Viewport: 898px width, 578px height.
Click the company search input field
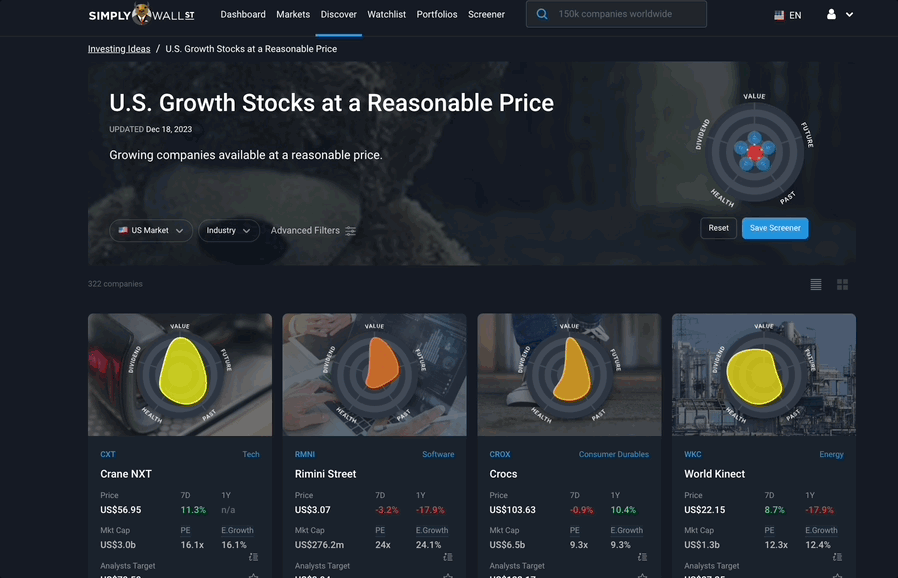[x=616, y=14]
